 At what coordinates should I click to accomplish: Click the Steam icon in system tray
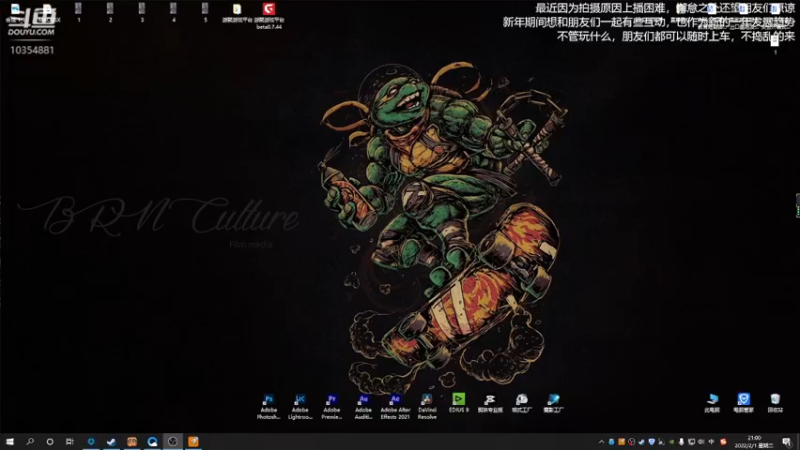pos(641,442)
